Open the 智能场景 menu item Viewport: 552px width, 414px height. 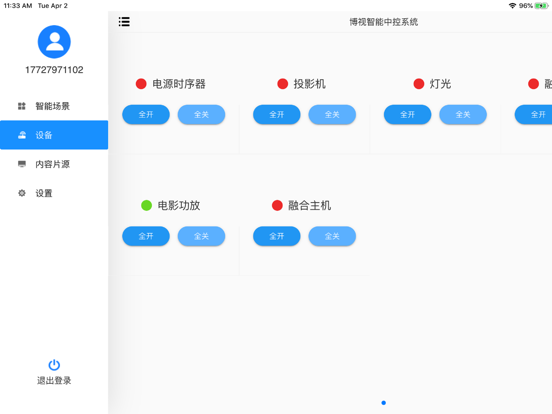(x=54, y=106)
